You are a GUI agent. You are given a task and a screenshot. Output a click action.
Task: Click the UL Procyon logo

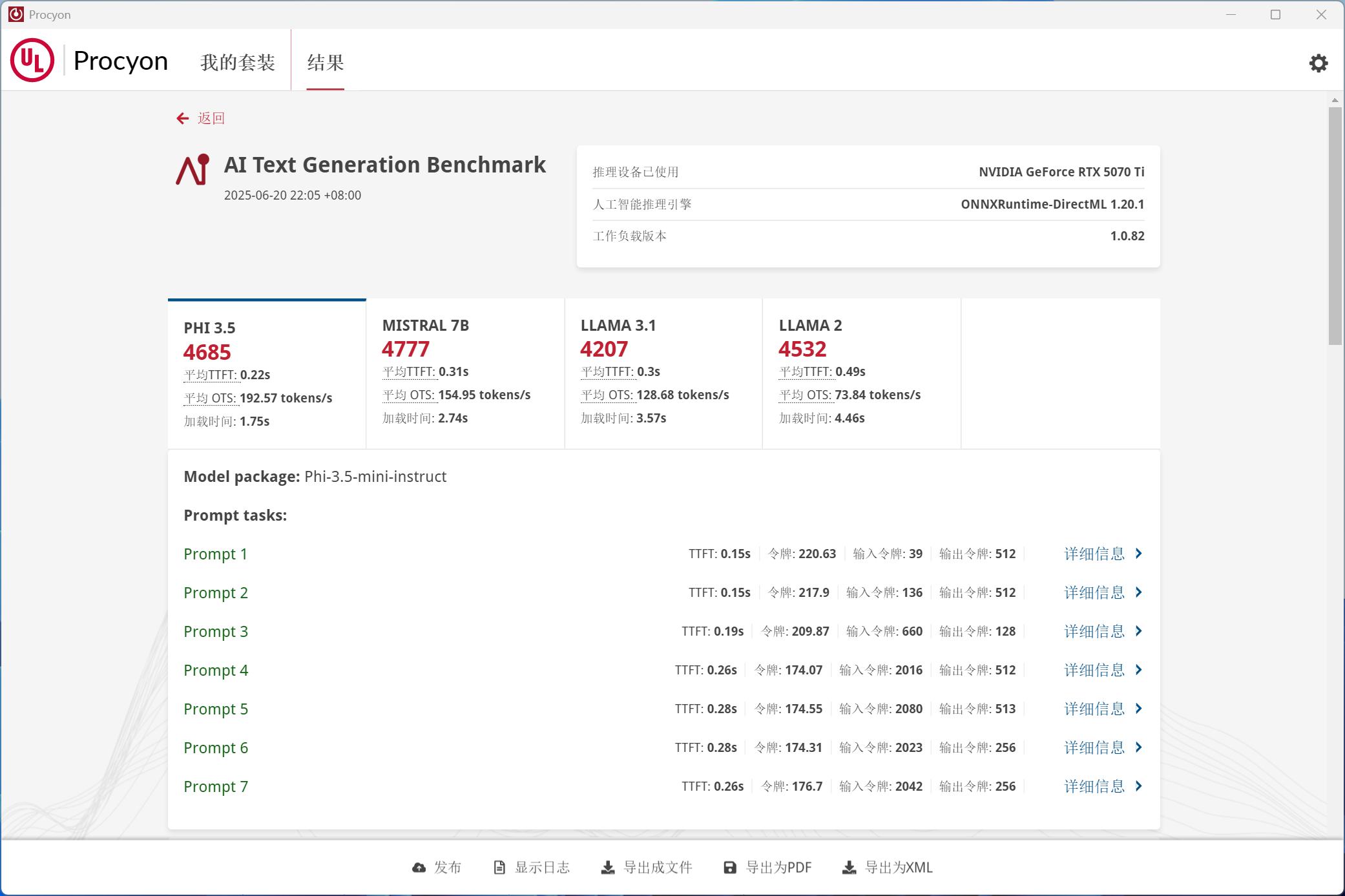coord(32,61)
